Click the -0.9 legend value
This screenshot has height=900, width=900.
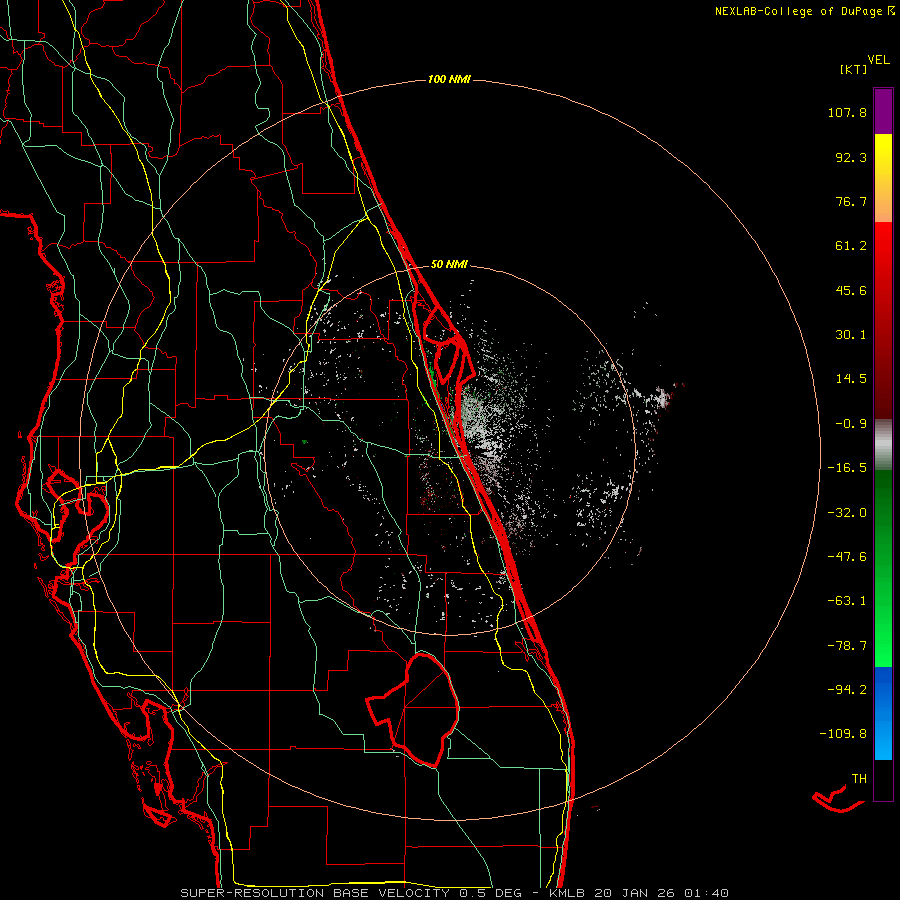pyautogui.click(x=851, y=424)
